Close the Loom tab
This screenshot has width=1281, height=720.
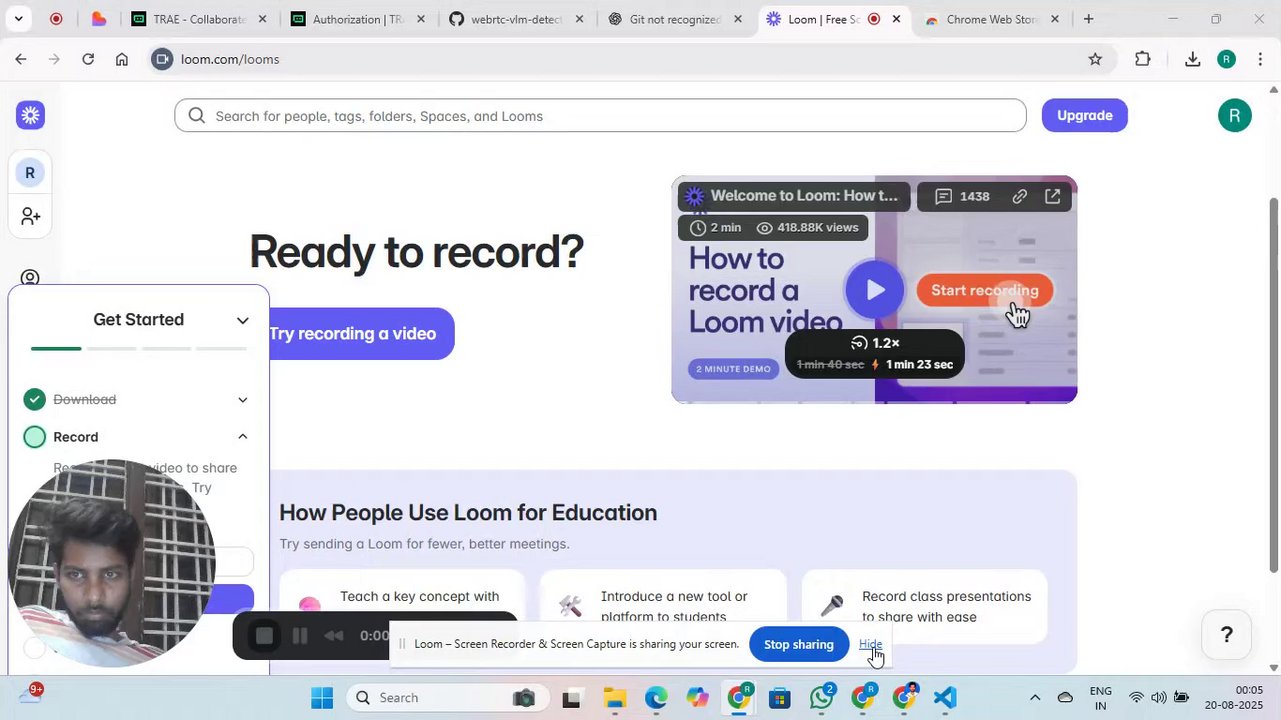point(896,19)
